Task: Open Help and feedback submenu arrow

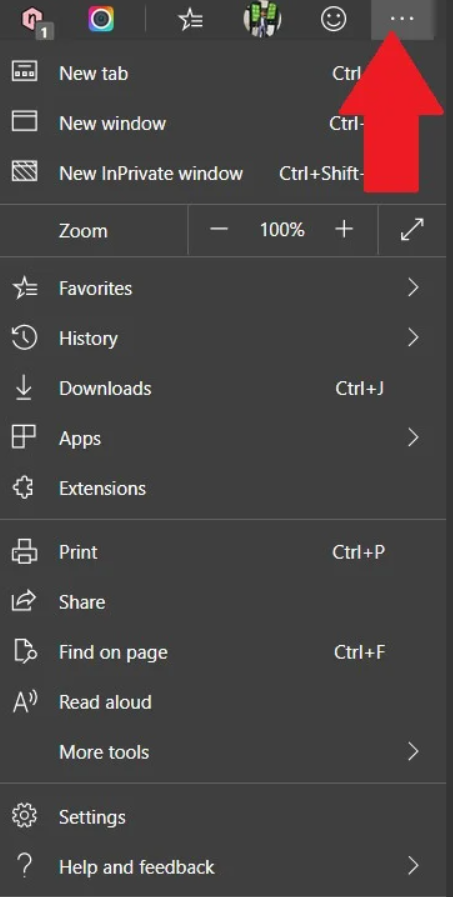Action: point(413,866)
